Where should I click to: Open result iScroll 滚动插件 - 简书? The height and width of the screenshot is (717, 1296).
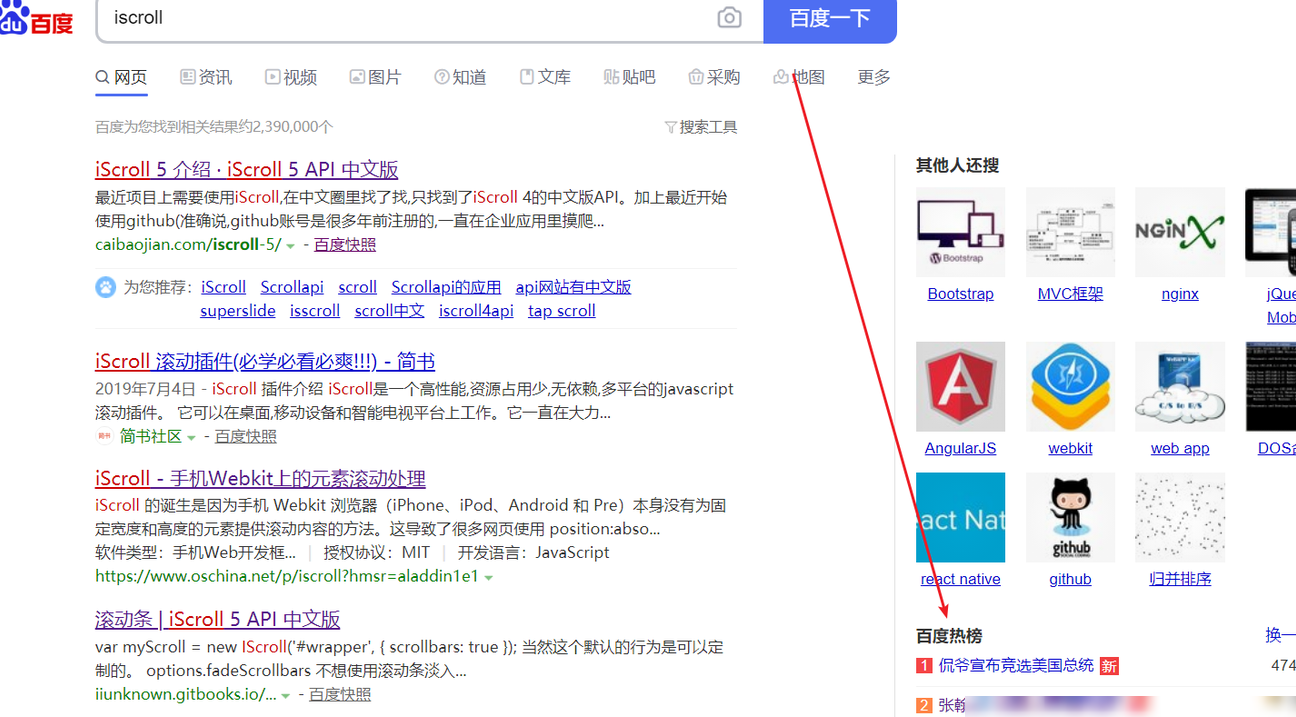click(x=265, y=361)
